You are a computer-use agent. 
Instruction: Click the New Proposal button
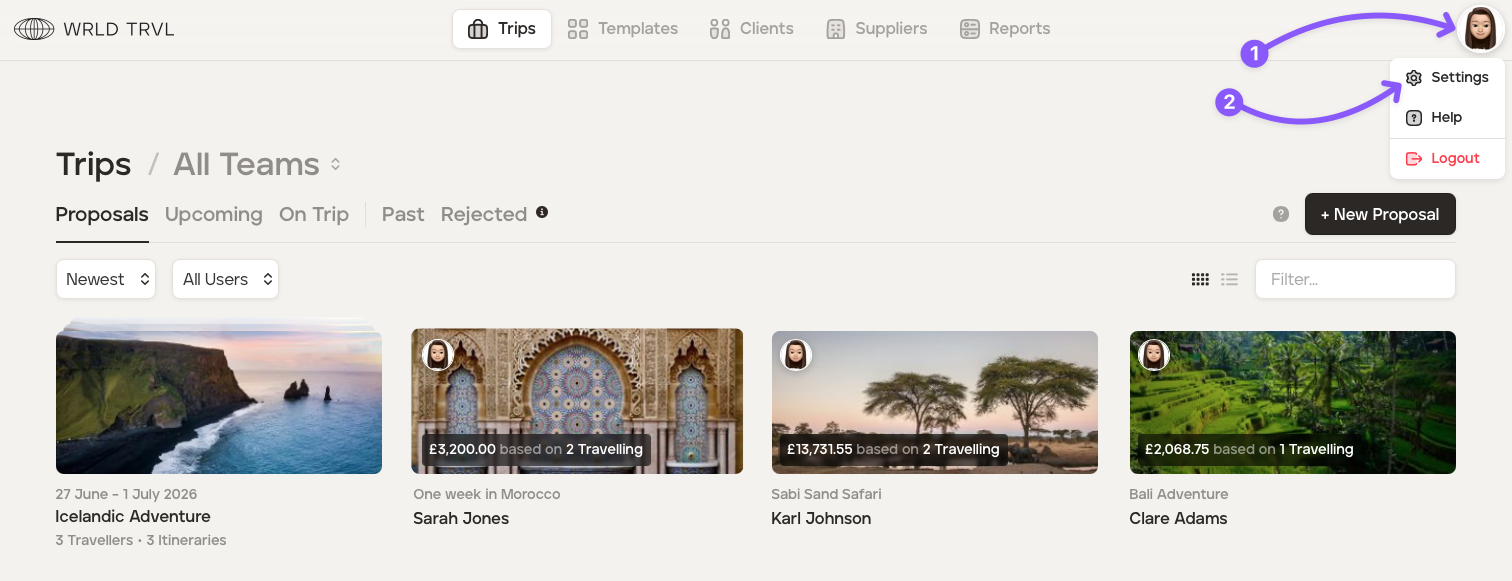pos(1379,214)
